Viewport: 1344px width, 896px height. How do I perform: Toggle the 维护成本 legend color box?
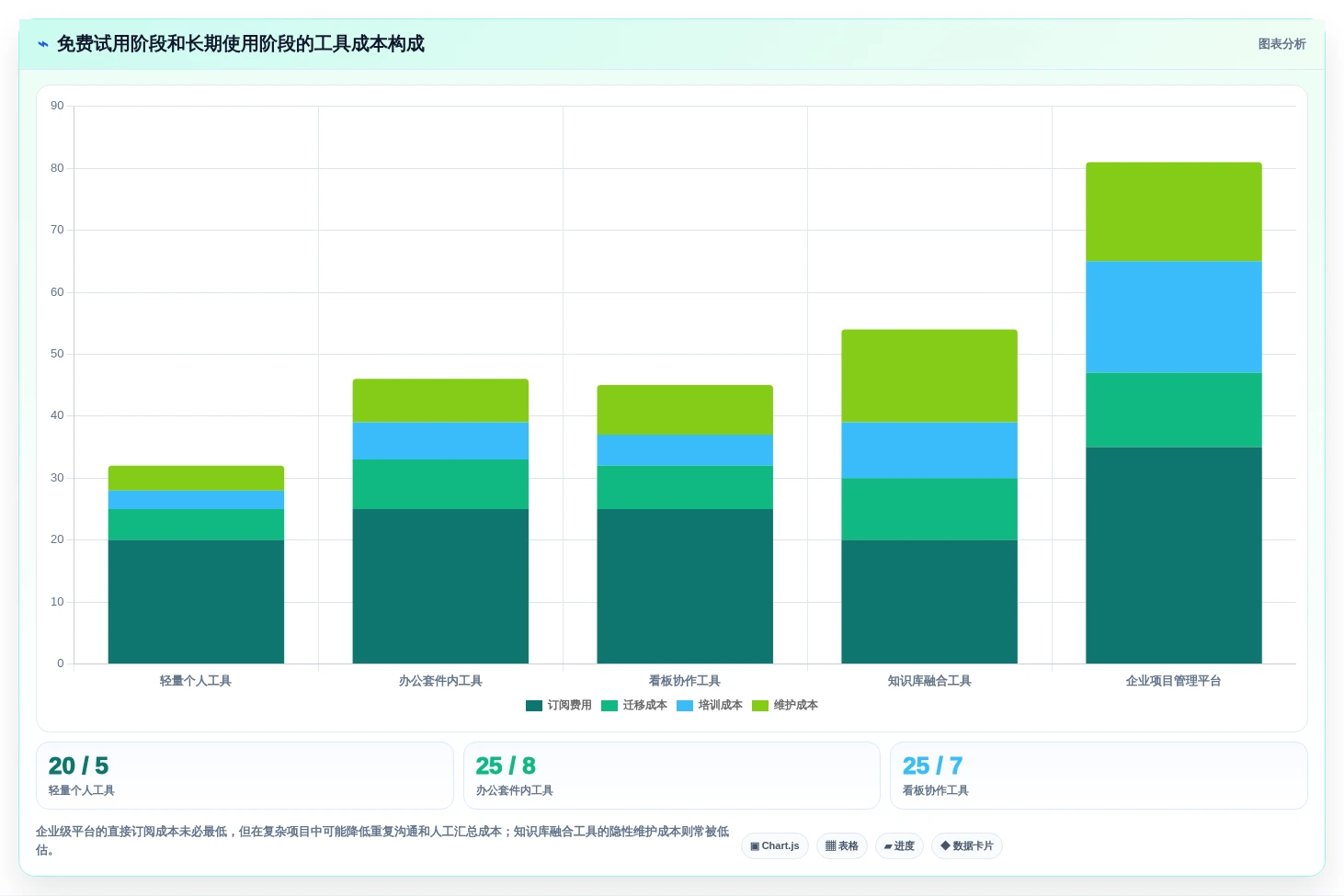[760, 706]
